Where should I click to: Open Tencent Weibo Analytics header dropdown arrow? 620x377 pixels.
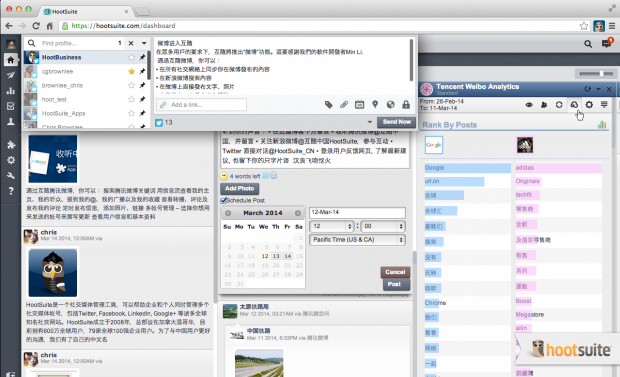tap(598, 89)
